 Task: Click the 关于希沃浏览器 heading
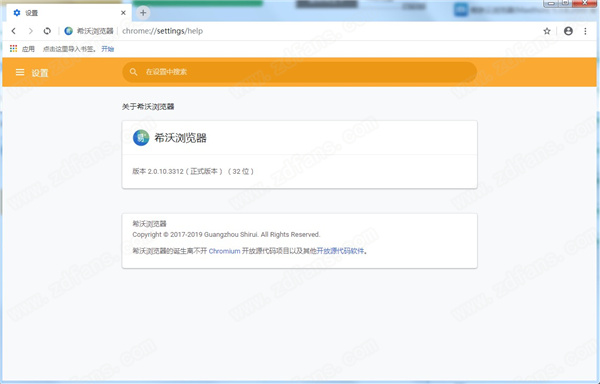pyautogui.click(x=148, y=107)
